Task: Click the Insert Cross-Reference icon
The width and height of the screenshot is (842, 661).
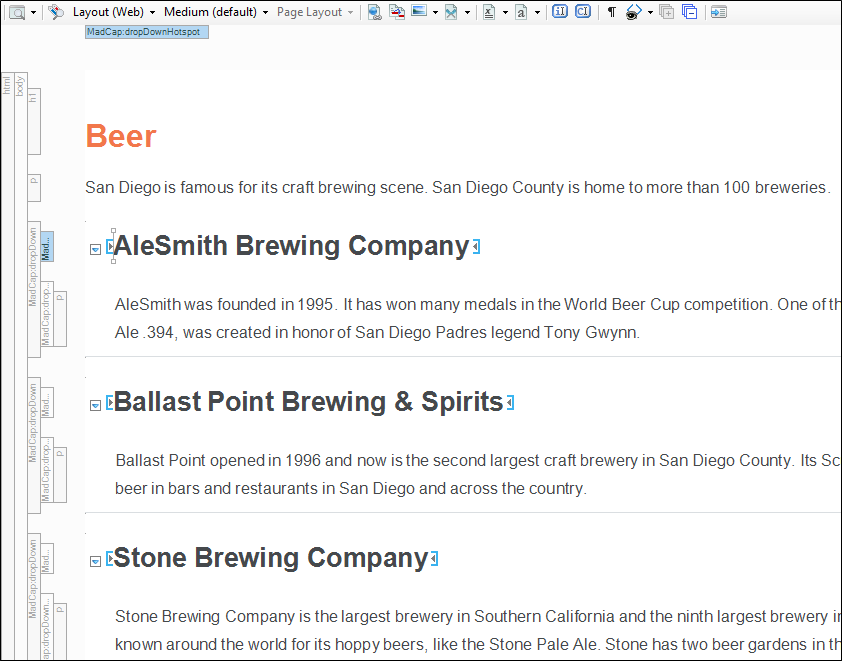Action: coord(397,12)
